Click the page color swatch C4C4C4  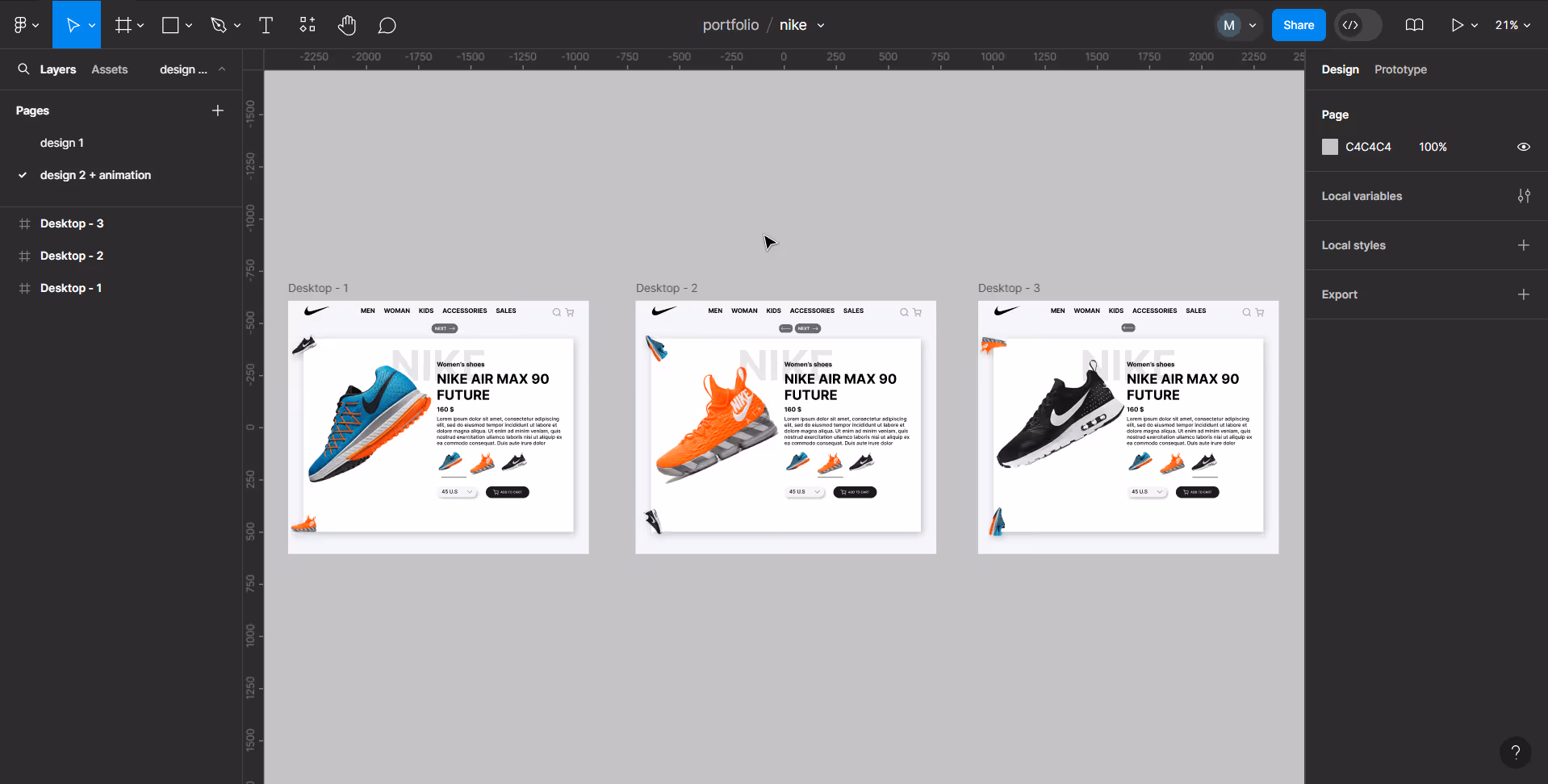click(x=1330, y=147)
